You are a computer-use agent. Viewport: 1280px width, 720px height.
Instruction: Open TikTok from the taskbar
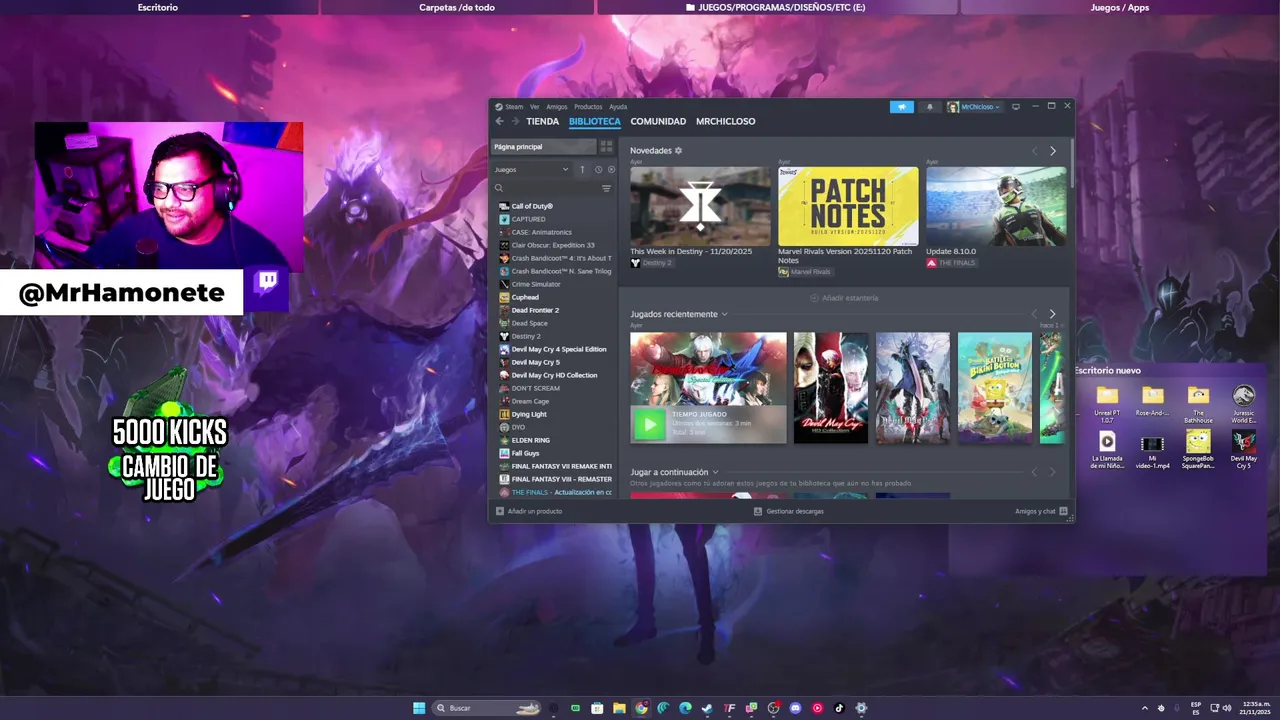[x=839, y=708]
